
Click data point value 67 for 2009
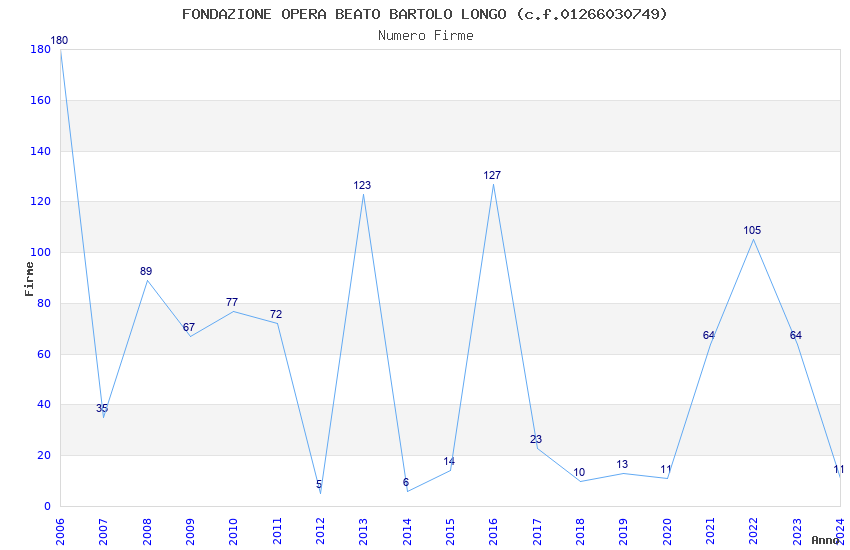pos(189,327)
